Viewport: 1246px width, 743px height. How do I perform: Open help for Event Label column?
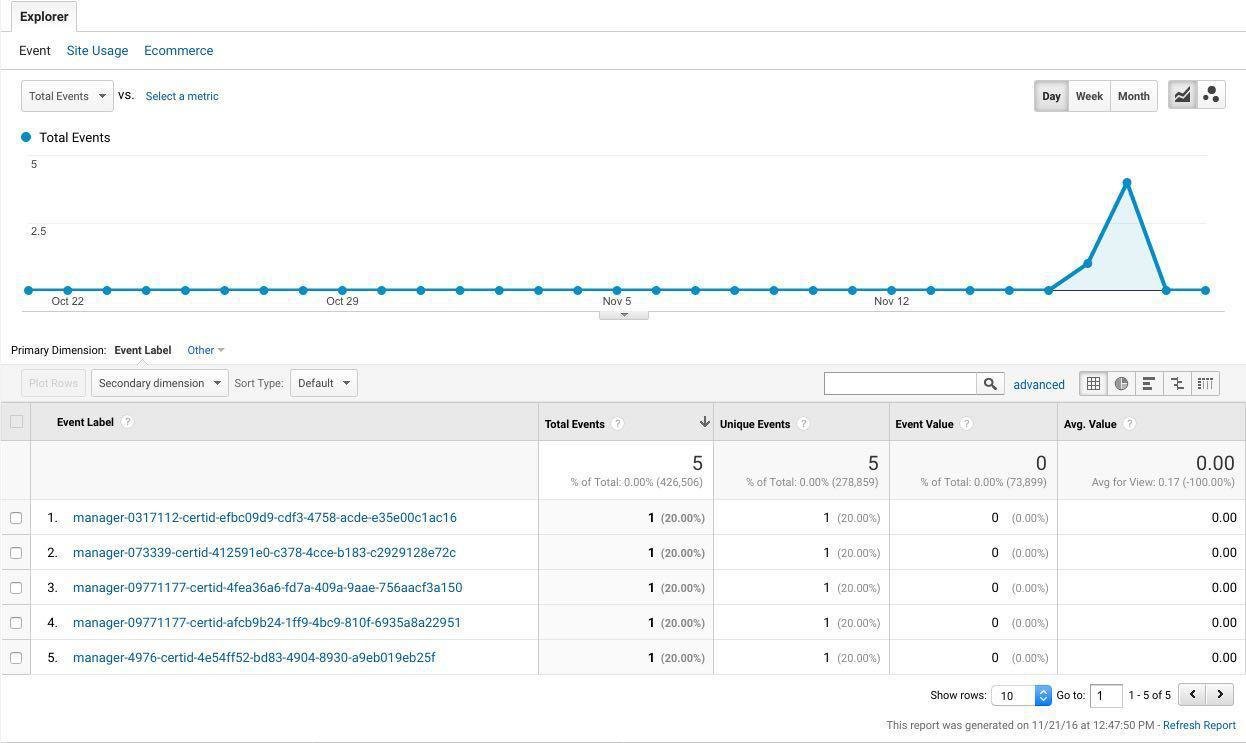tap(127, 422)
